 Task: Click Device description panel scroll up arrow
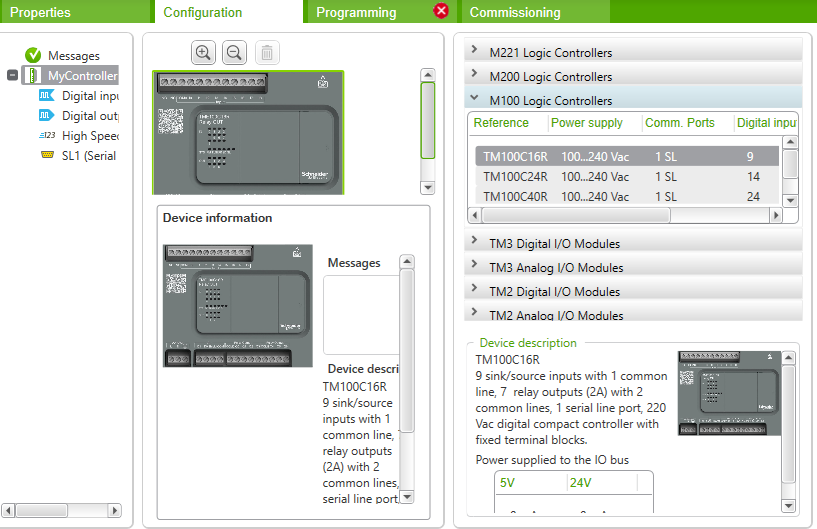(x=789, y=358)
